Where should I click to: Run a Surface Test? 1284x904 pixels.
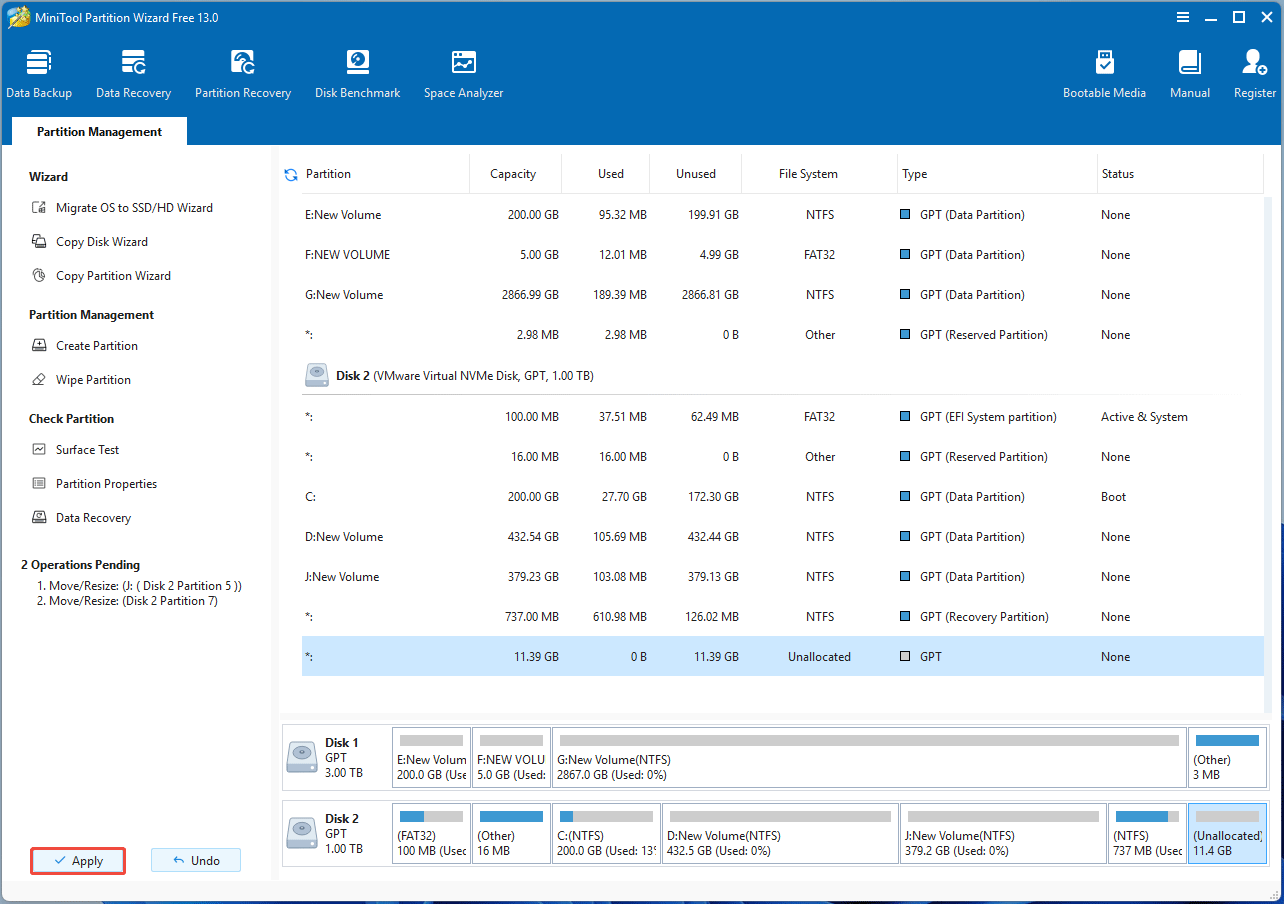pos(85,449)
